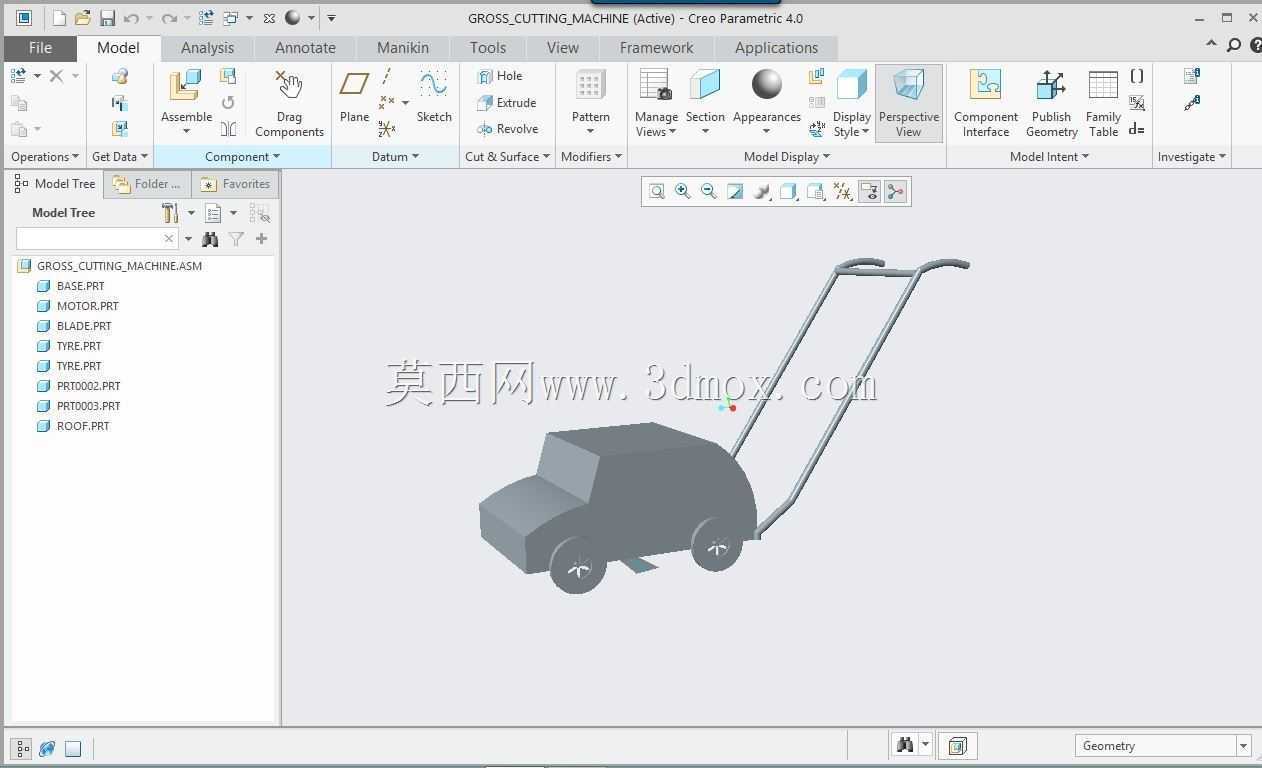Viewport: 1262px width, 768px height.
Task: Click the Assemble component icon
Action: click(186, 85)
